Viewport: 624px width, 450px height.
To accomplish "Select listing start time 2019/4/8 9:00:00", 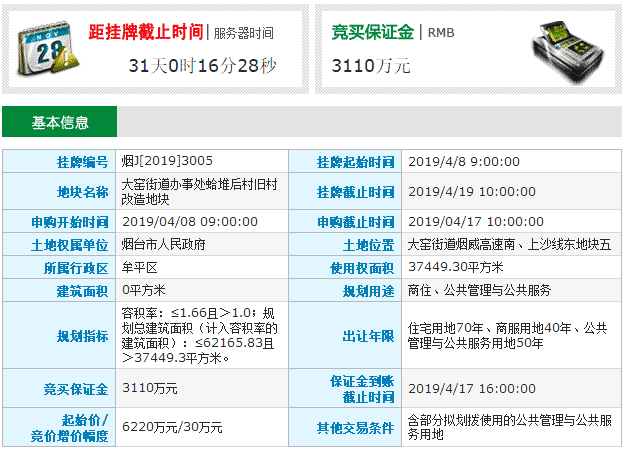I will [x=464, y=162].
